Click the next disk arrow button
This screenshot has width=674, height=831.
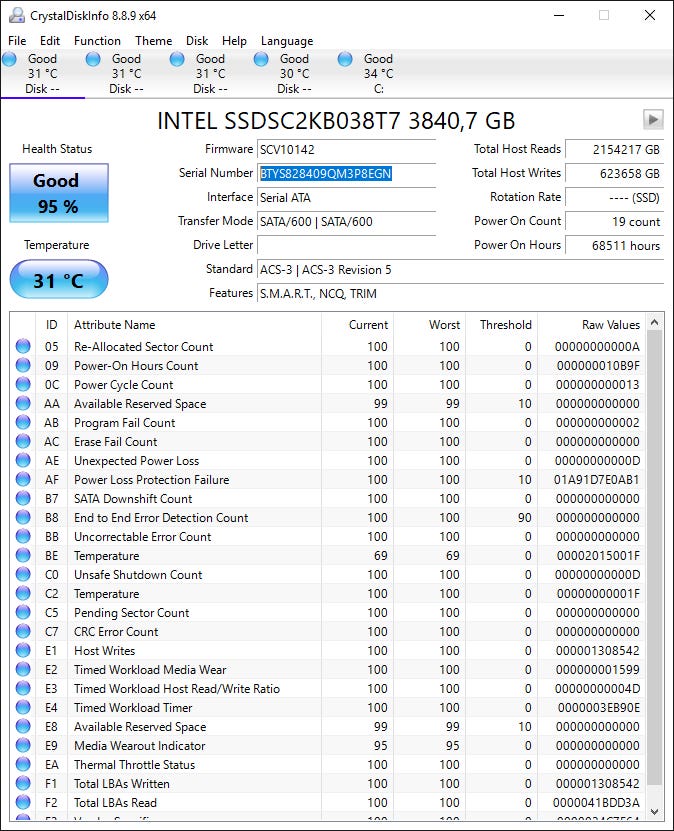[653, 119]
